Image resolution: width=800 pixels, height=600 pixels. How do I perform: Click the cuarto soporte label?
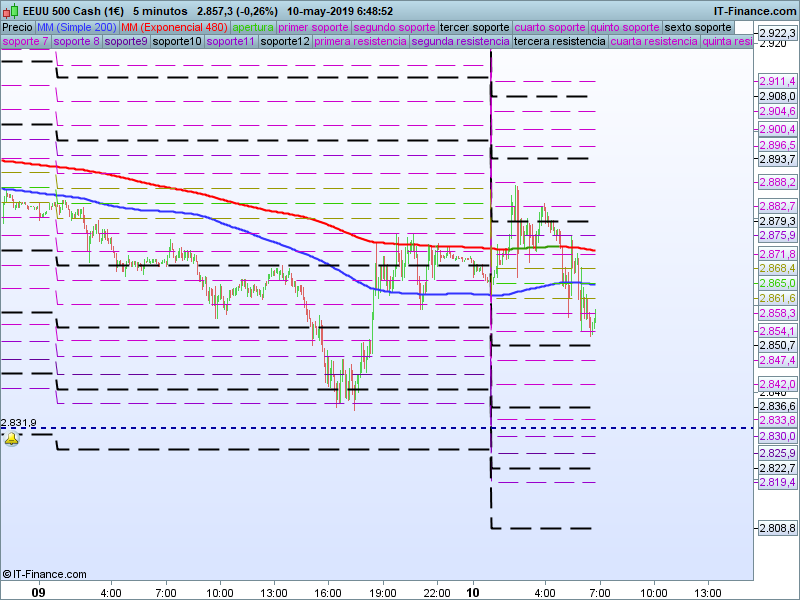tap(550, 28)
